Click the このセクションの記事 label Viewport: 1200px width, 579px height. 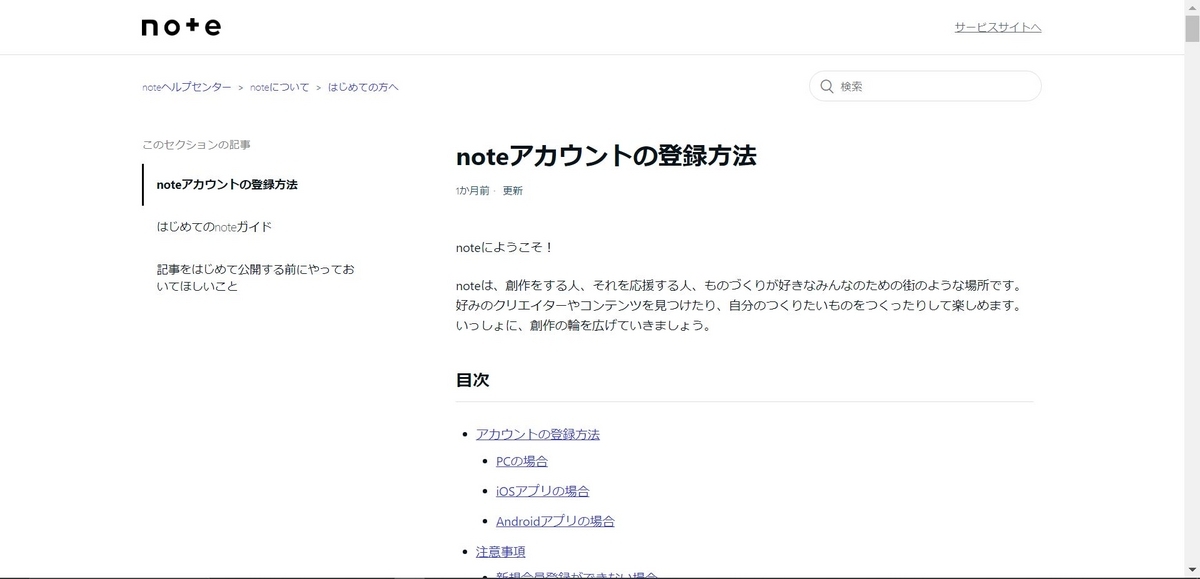pos(196,145)
